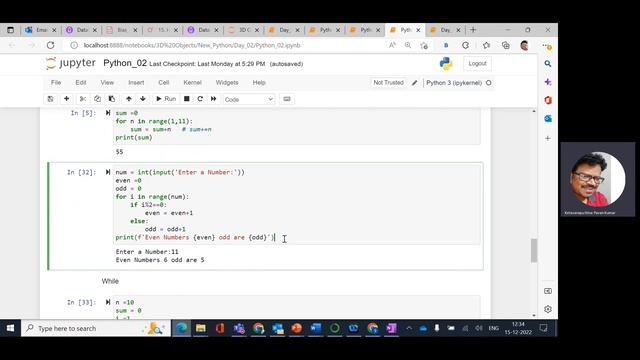The width and height of the screenshot is (640, 360).
Task: Open OneNote from the taskbar
Action: (391, 328)
